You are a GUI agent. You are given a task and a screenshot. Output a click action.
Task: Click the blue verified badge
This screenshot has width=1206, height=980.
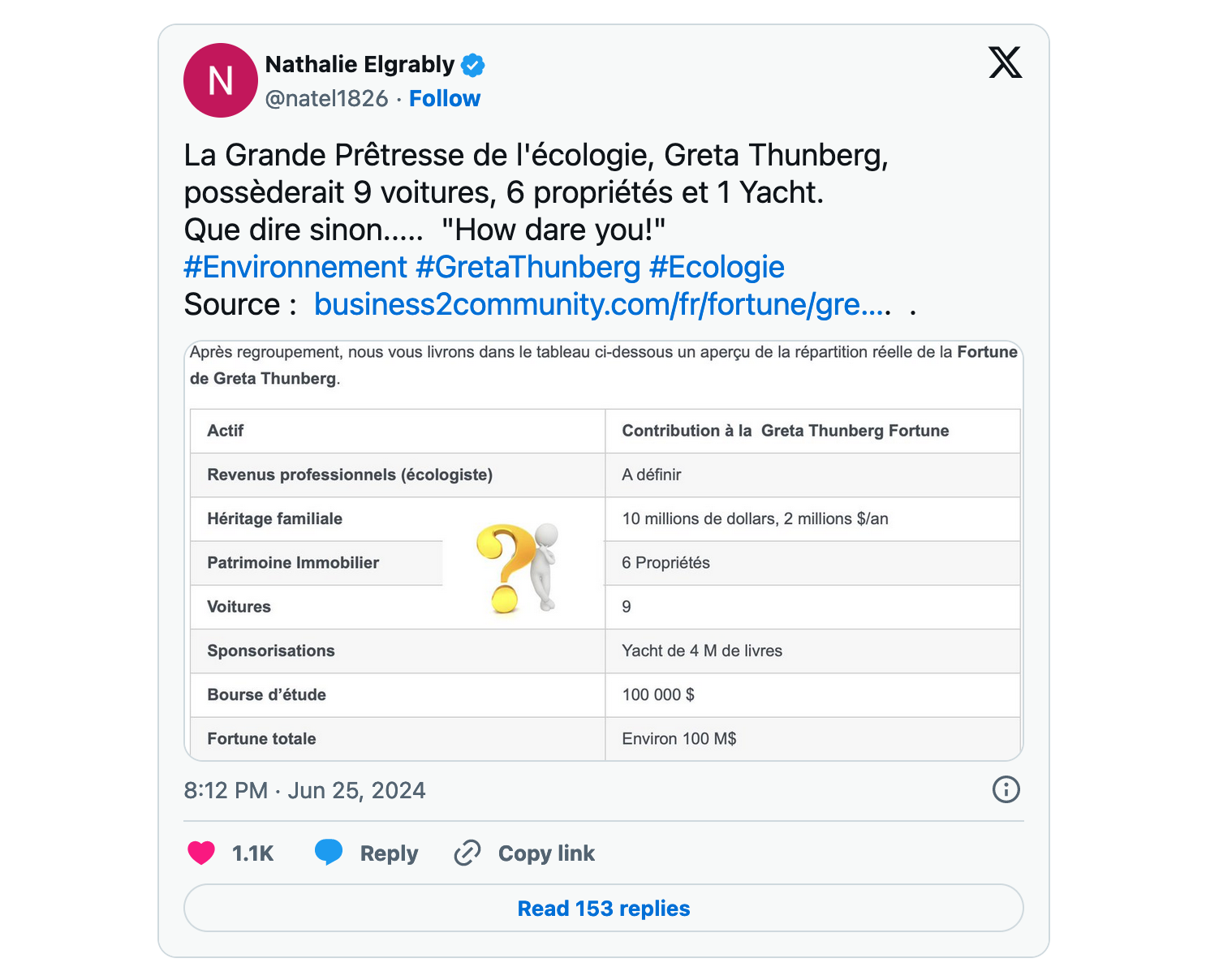(473, 64)
